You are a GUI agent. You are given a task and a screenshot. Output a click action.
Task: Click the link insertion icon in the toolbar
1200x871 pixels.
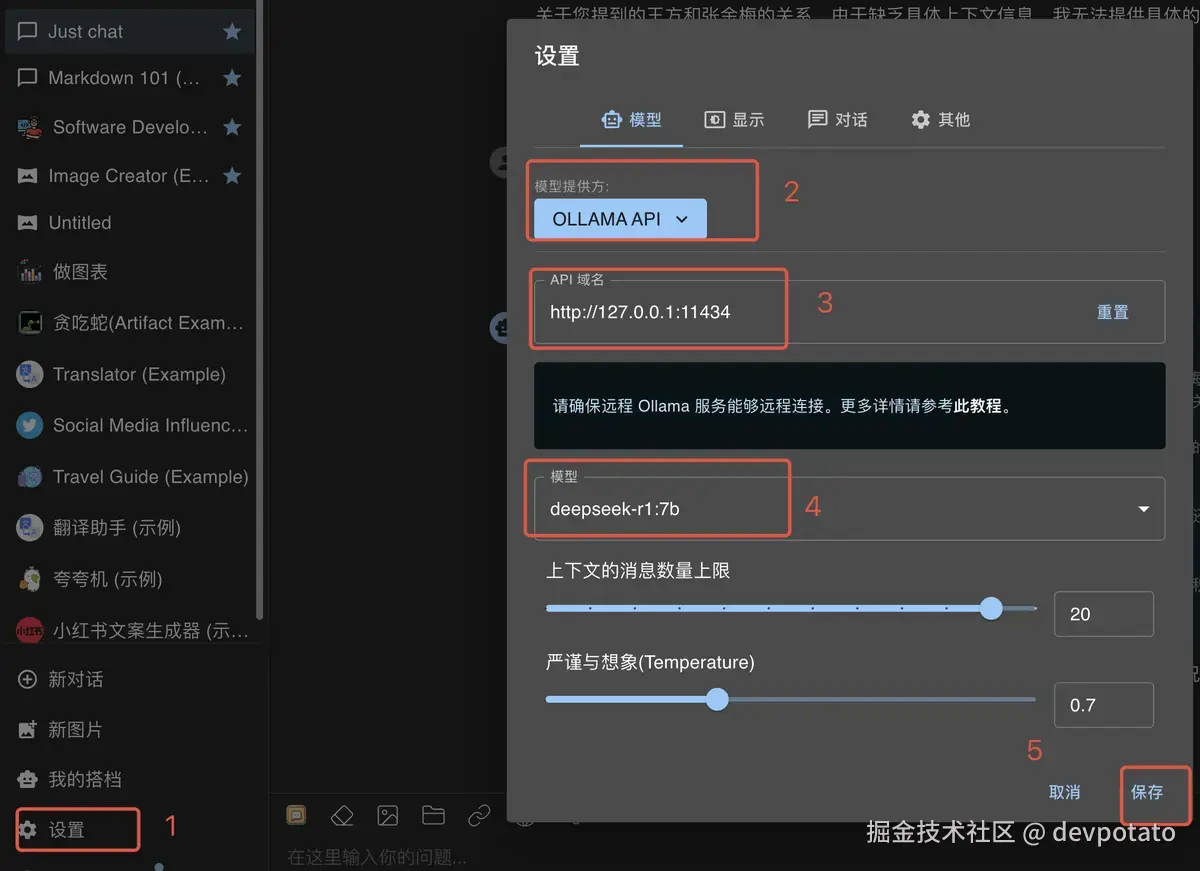click(479, 815)
